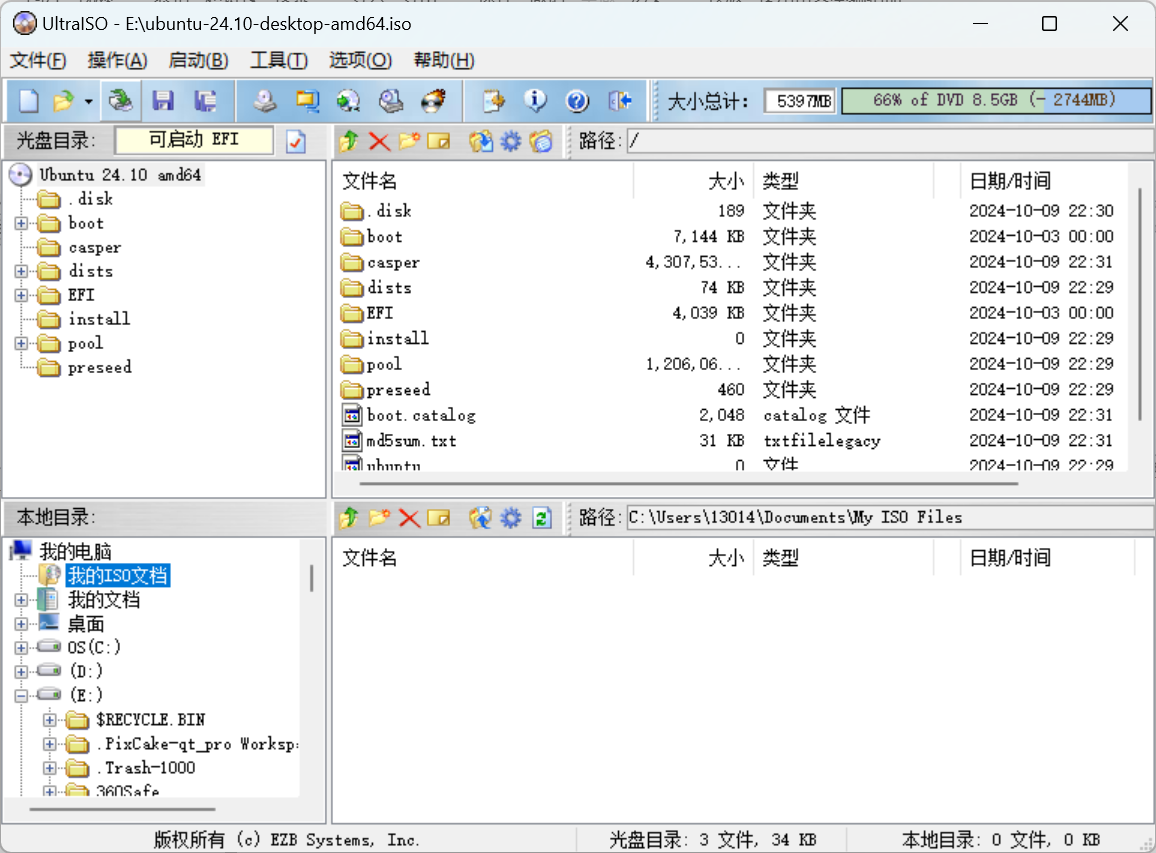Click Rename icon in ISO panel toolbar
This screenshot has height=853, width=1156.
pyautogui.click(x=439, y=141)
